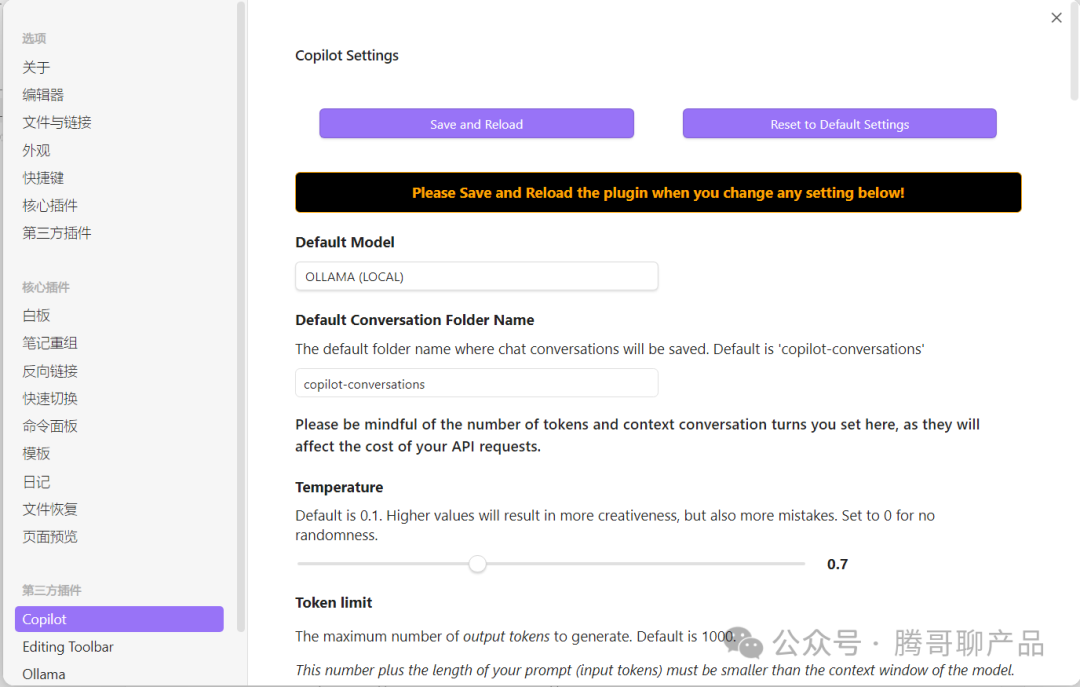
Task: Select 笔记重组 core plugin settings
Action: coord(50,343)
